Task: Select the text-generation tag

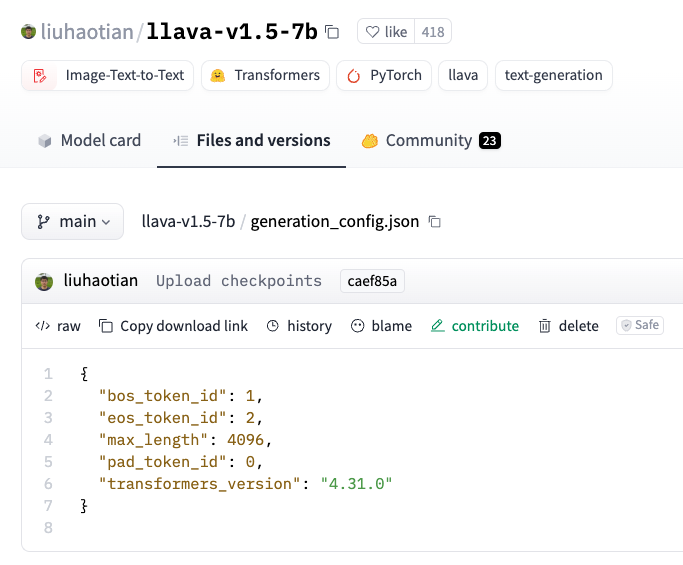Action: pos(554,75)
